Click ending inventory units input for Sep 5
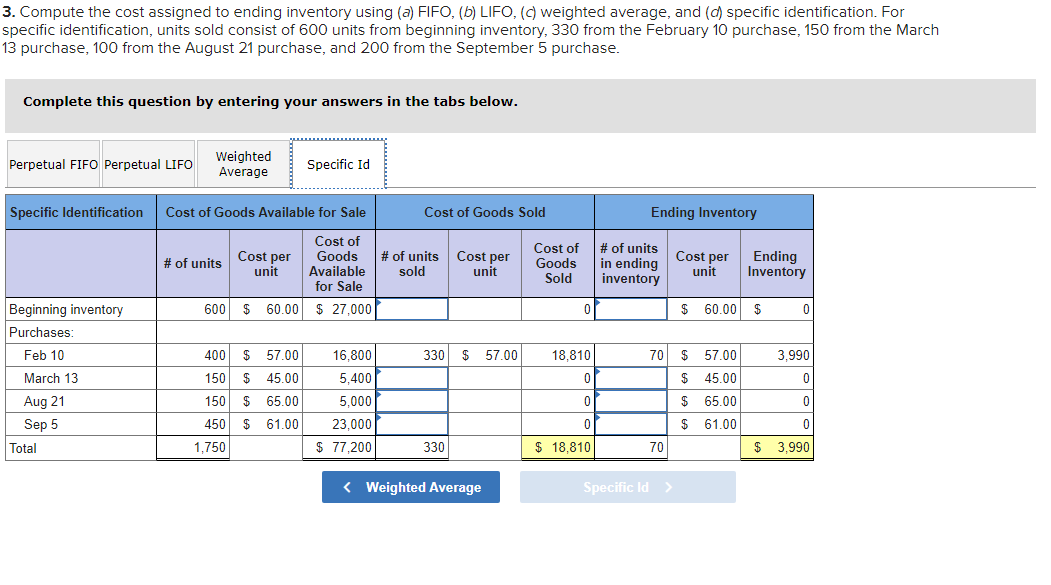 coord(630,423)
